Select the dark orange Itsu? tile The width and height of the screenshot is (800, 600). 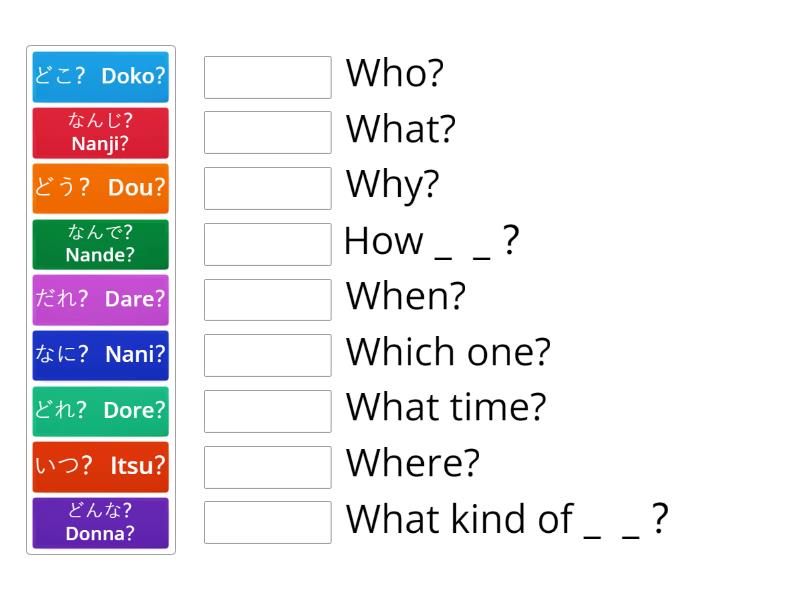[x=100, y=466]
